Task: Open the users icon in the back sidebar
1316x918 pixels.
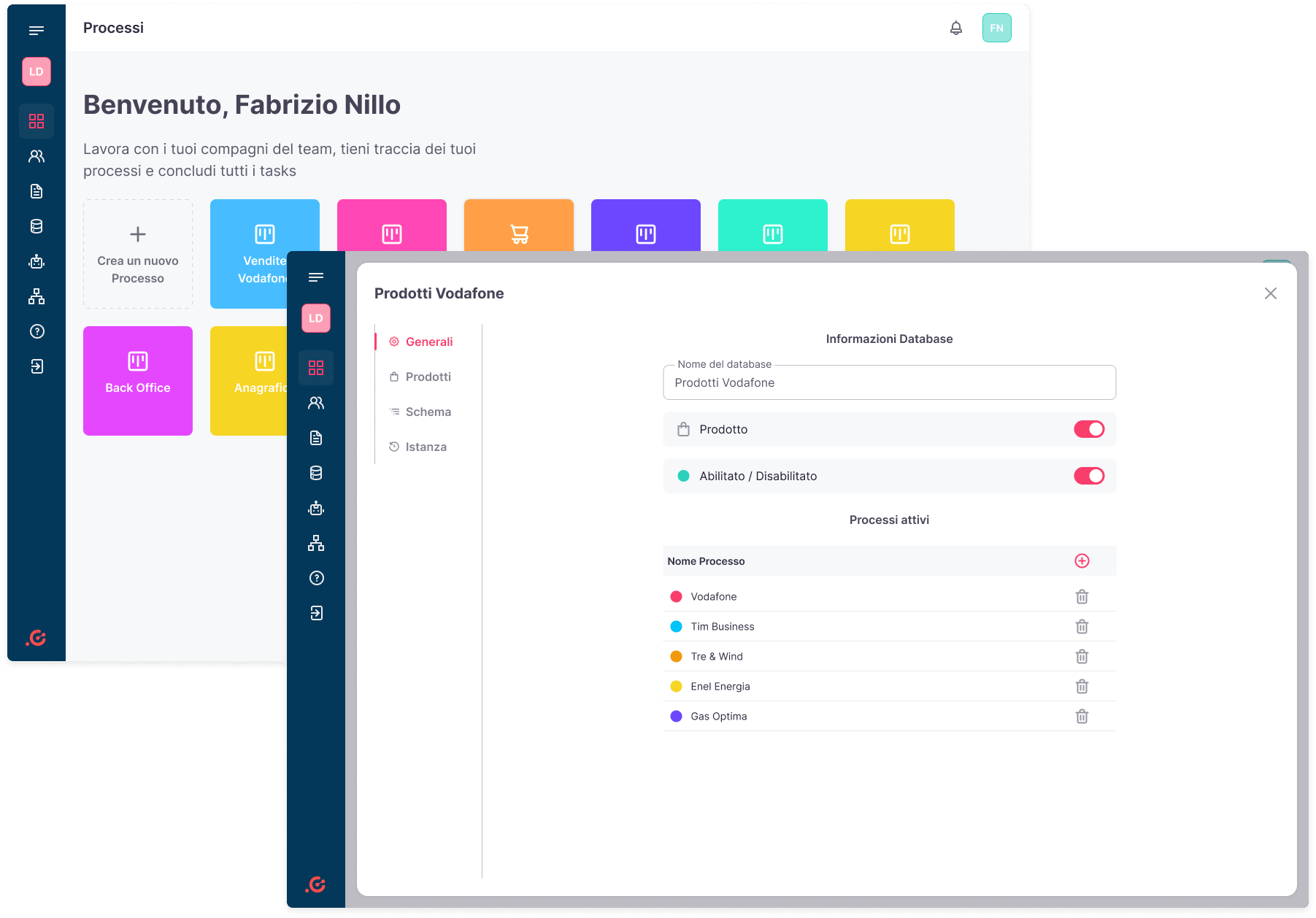Action: [x=36, y=156]
